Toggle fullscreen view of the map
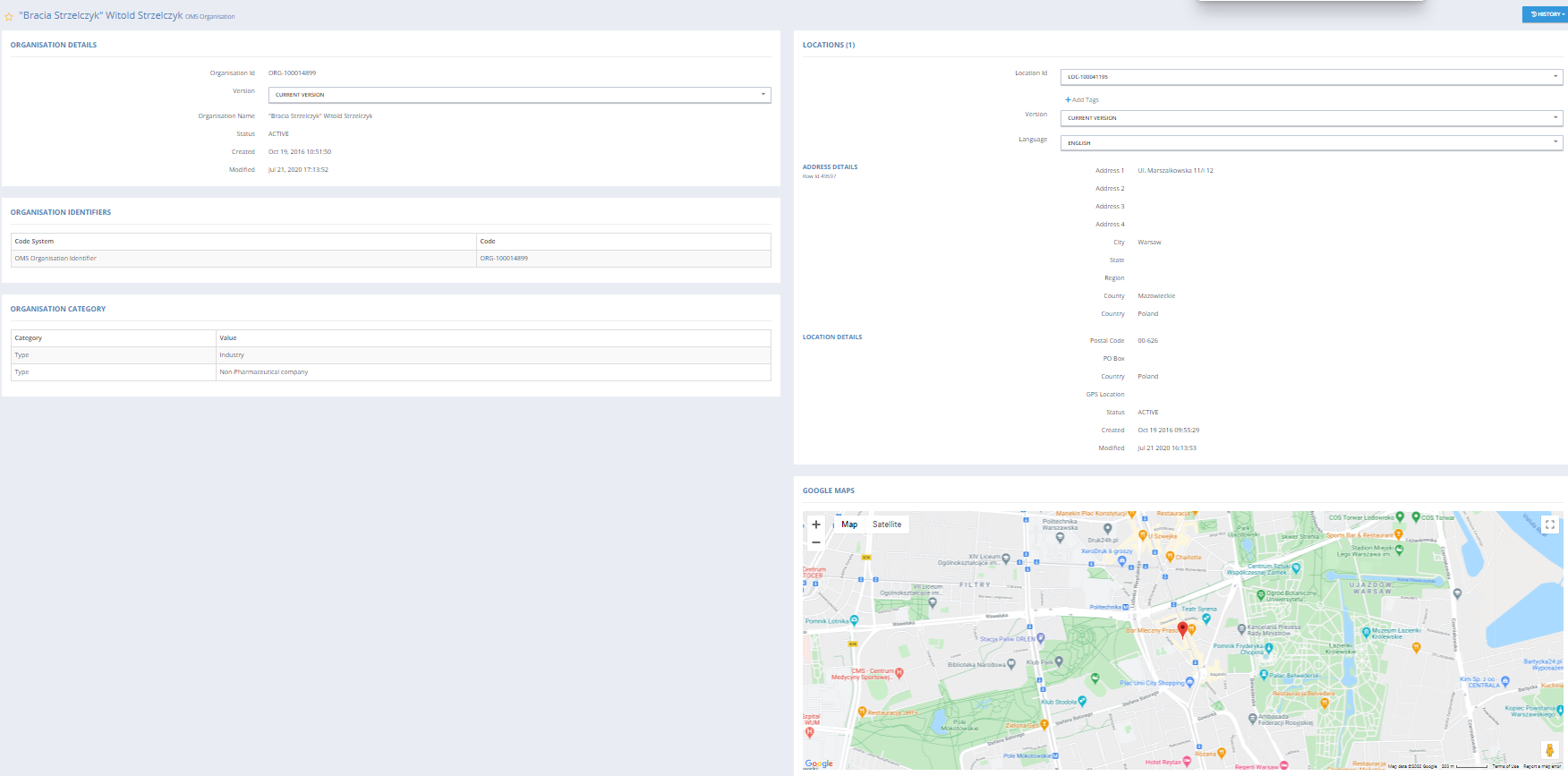This screenshot has height=776, width=1568. (x=1550, y=525)
